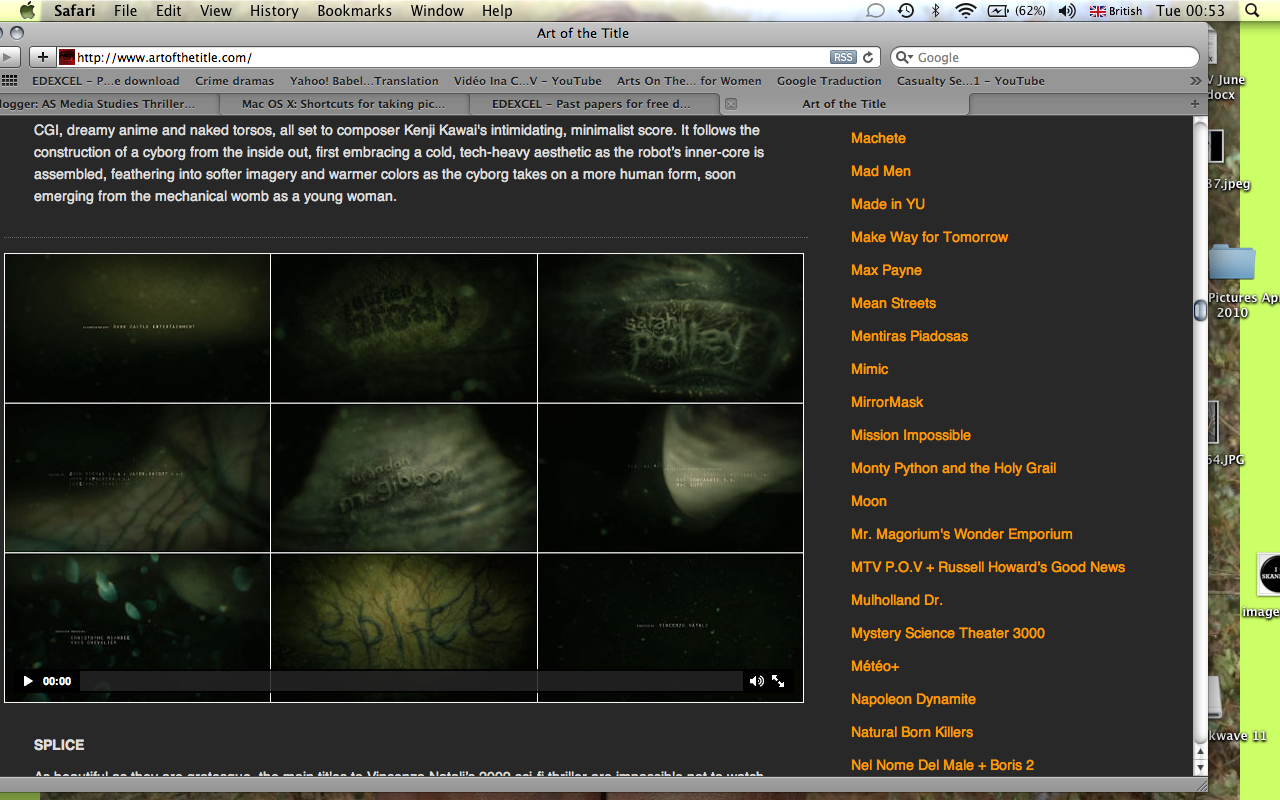Open the Moon link
The image size is (1280, 800).
(x=869, y=501)
